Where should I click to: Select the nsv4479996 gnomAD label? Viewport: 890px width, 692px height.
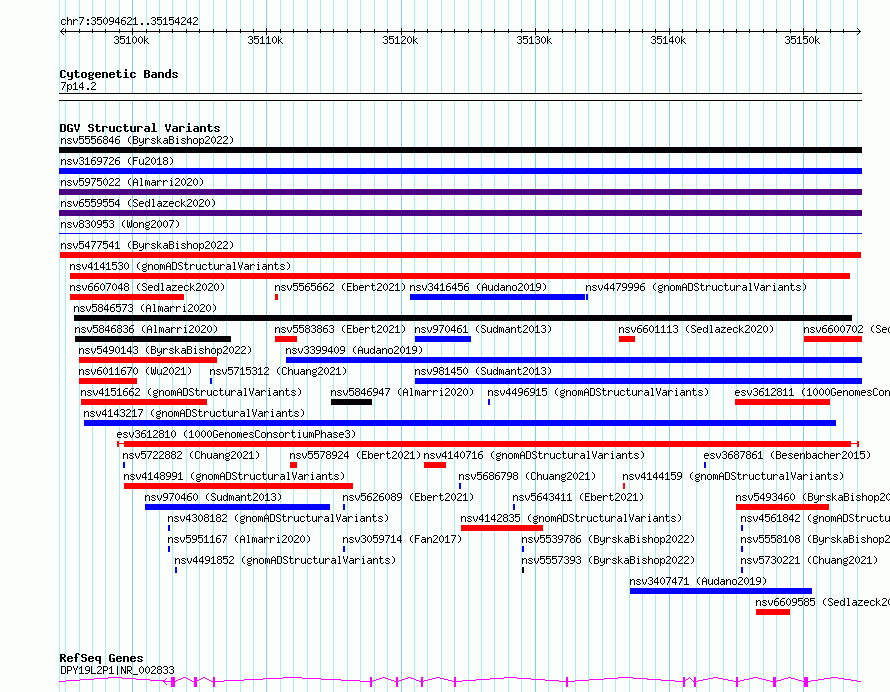[x=696, y=287]
